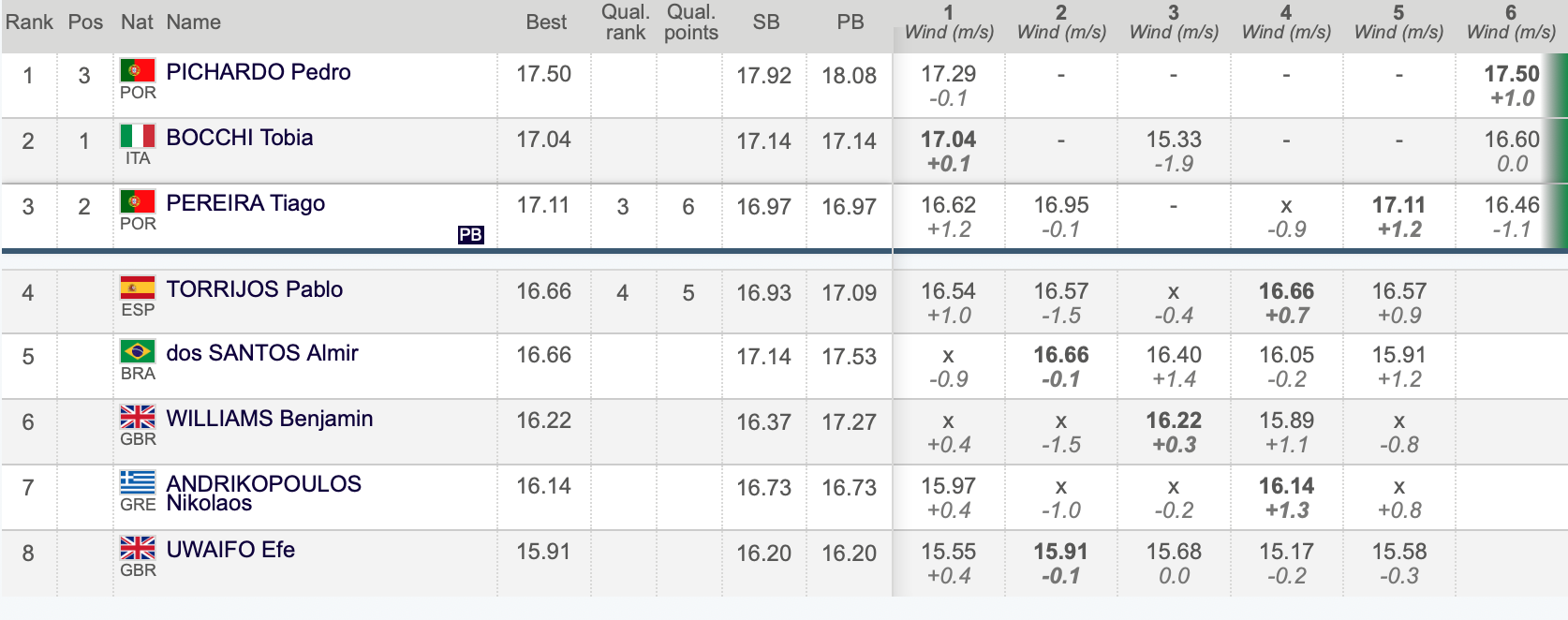Click Brazil flag next to dos SANTOS Almir
The width and height of the screenshot is (1568, 620).
click(x=138, y=351)
